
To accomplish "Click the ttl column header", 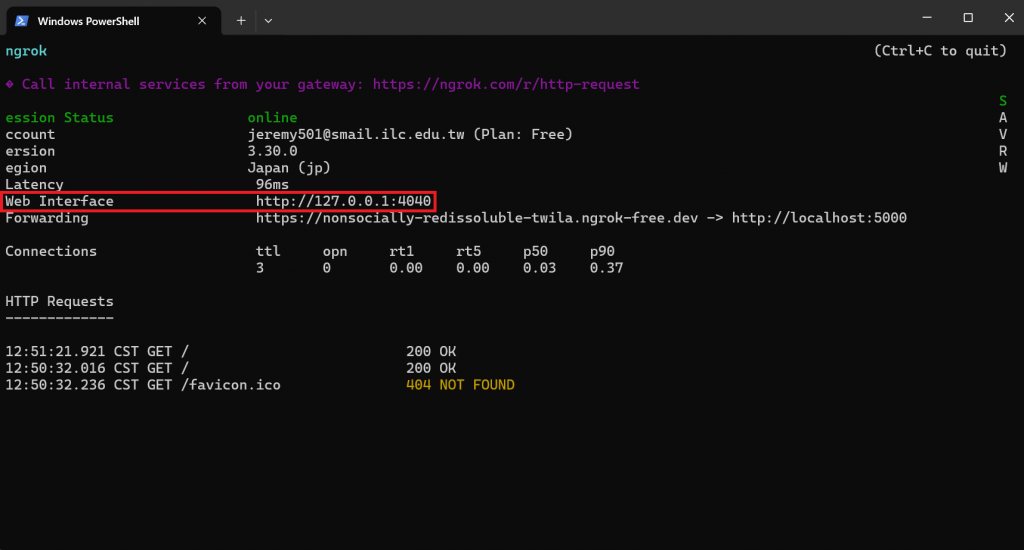I will [268, 251].
